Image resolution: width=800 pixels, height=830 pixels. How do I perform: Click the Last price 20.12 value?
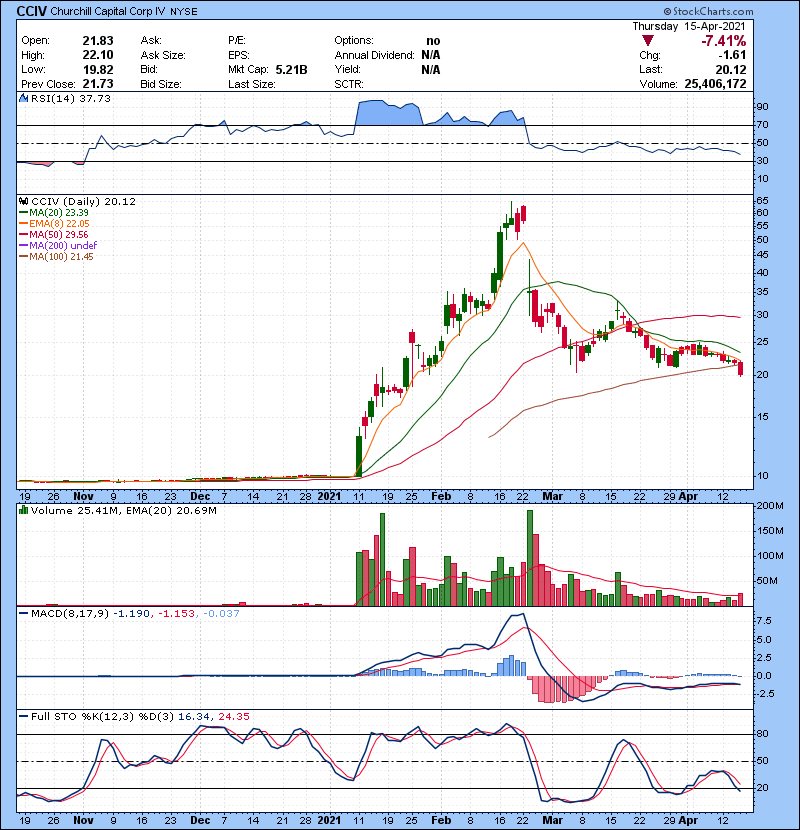coord(731,69)
